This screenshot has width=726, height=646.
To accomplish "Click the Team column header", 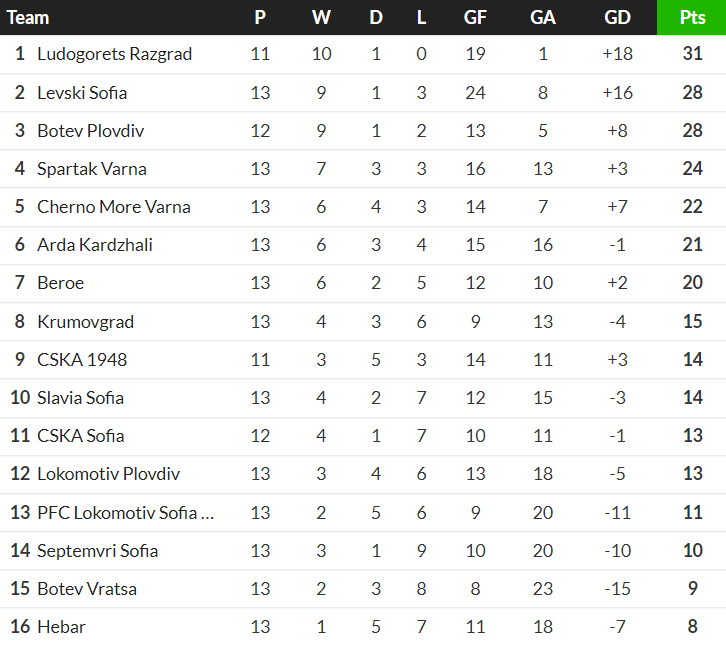I will [x=28, y=17].
